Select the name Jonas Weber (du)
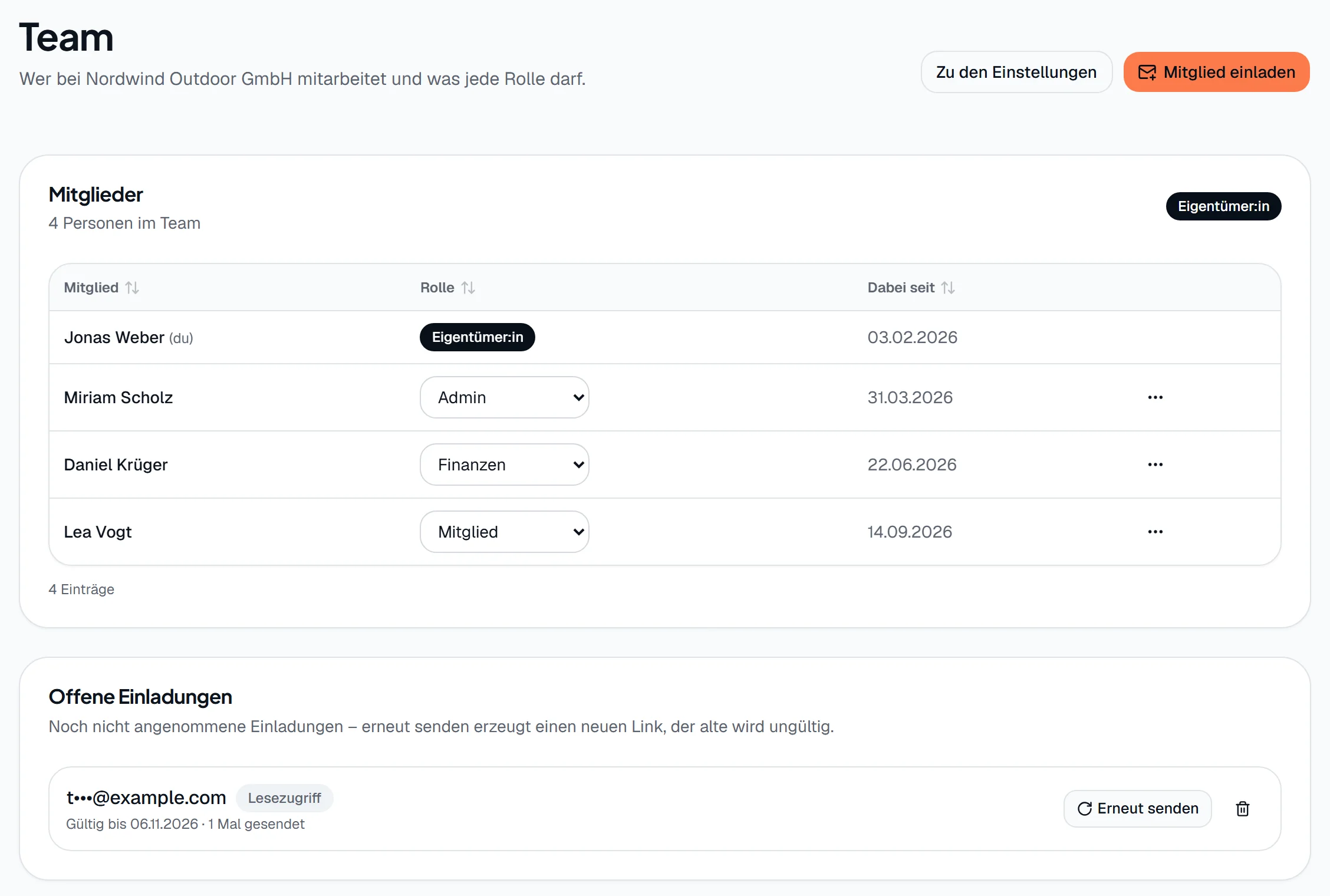1330x896 pixels. tap(129, 338)
